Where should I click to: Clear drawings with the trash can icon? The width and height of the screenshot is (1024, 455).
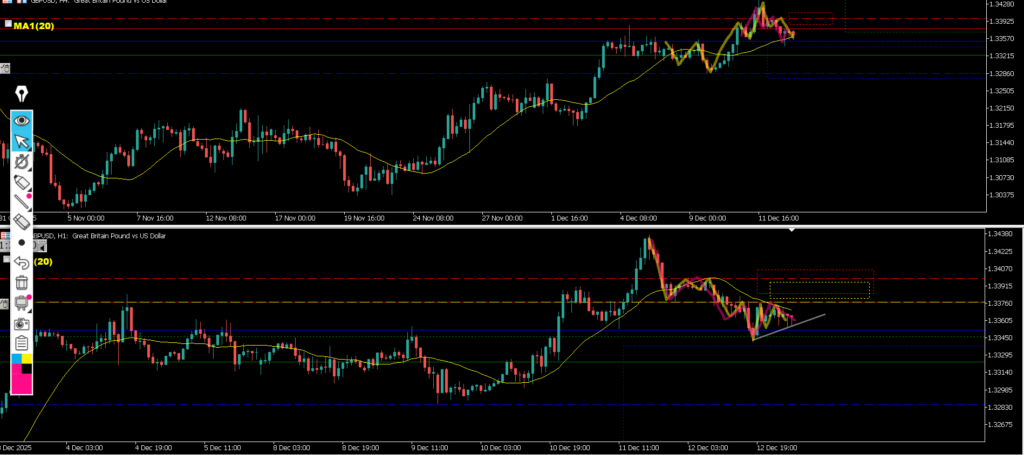[x=22, y=283]
